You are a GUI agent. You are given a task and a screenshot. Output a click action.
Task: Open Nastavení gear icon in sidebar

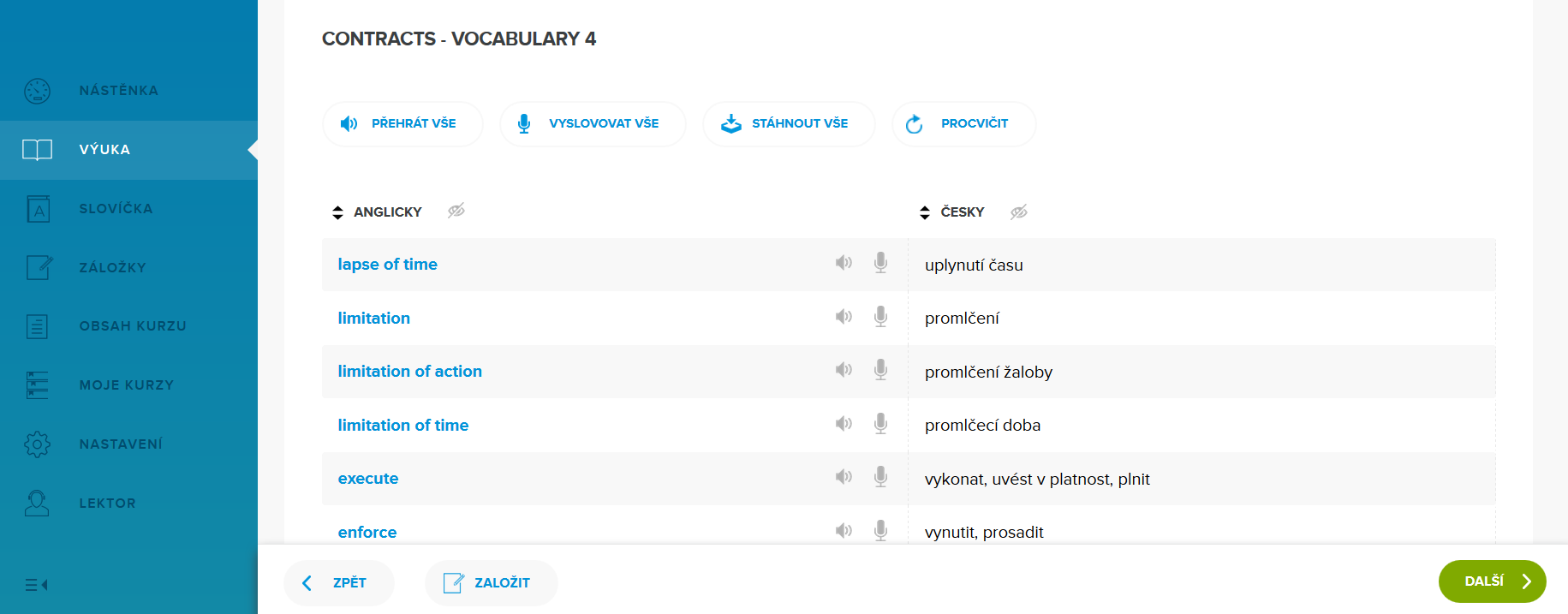(x=38, y=444)
